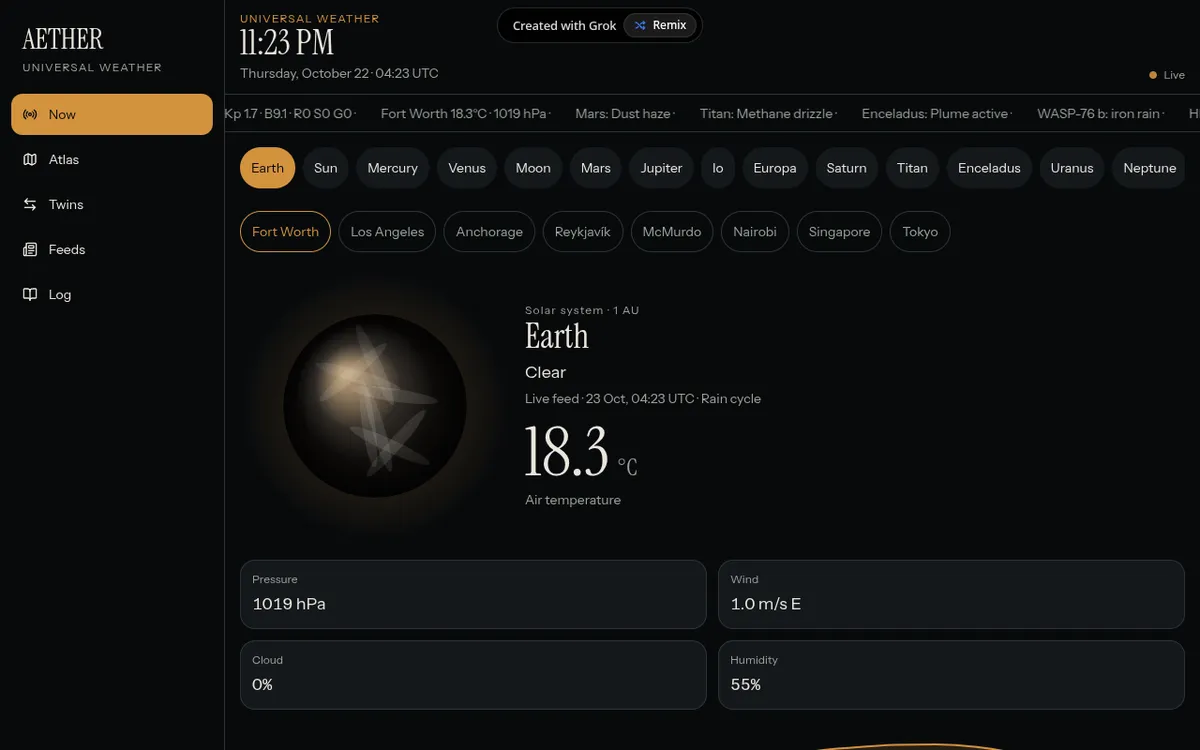The height and width of the screenshot is (750, 1200).
Task: Open the Atlas section label
Action: (64, 159)
